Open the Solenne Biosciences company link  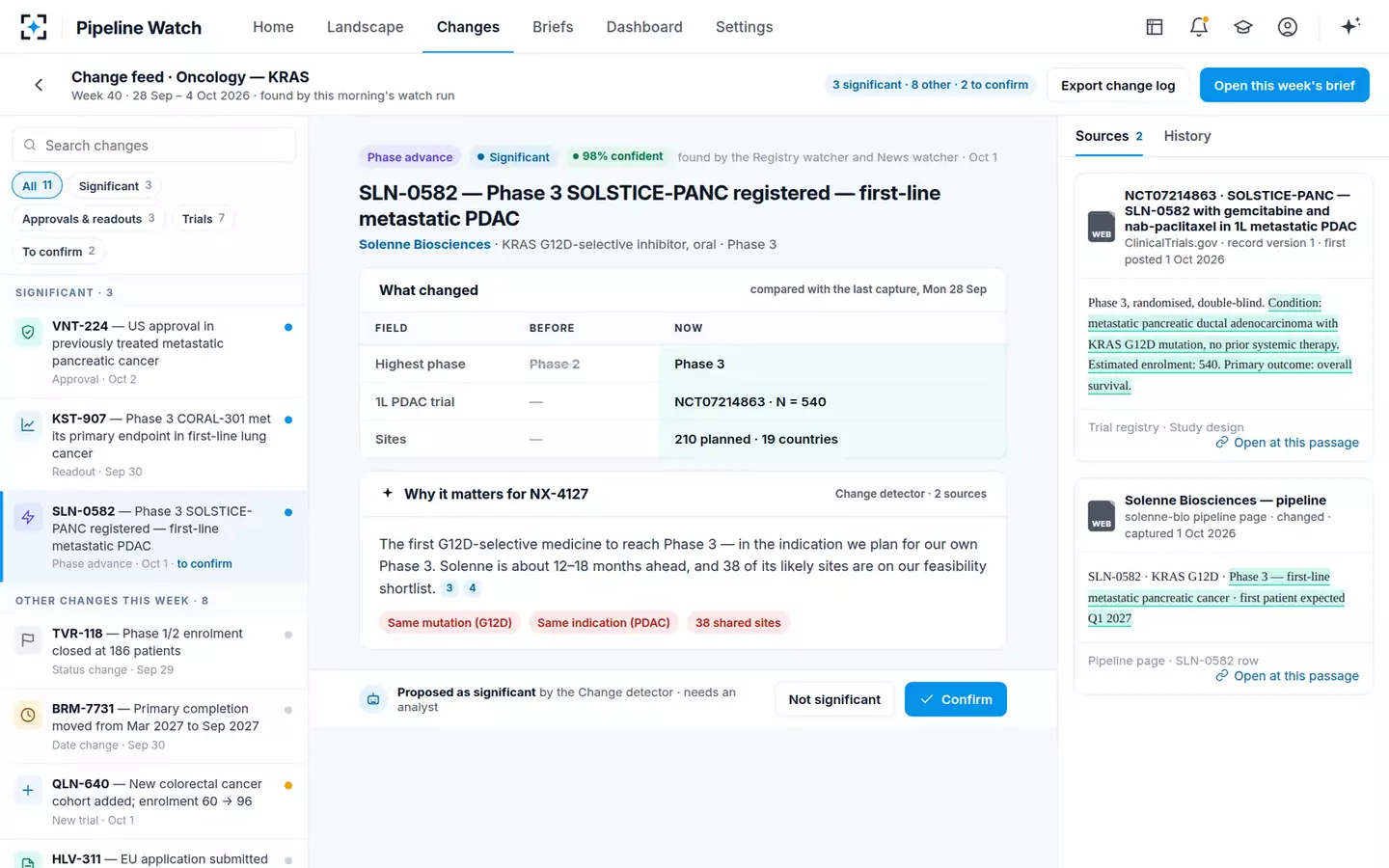pos(424,244)
